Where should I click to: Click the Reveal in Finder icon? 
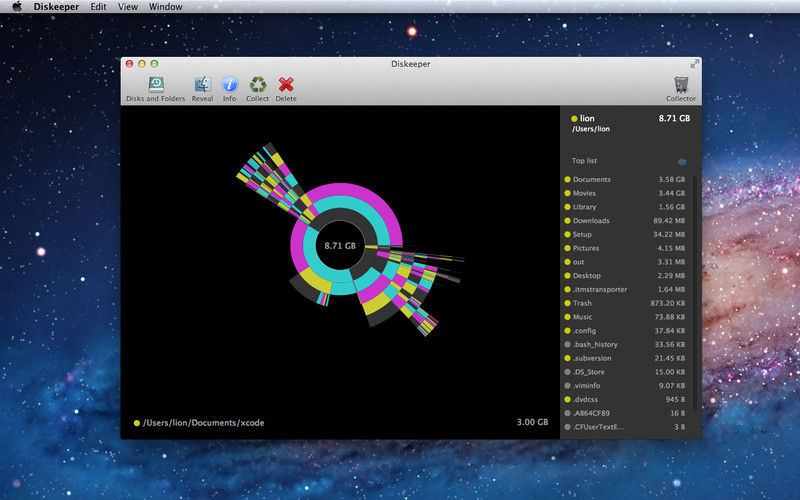pos(202,86)
